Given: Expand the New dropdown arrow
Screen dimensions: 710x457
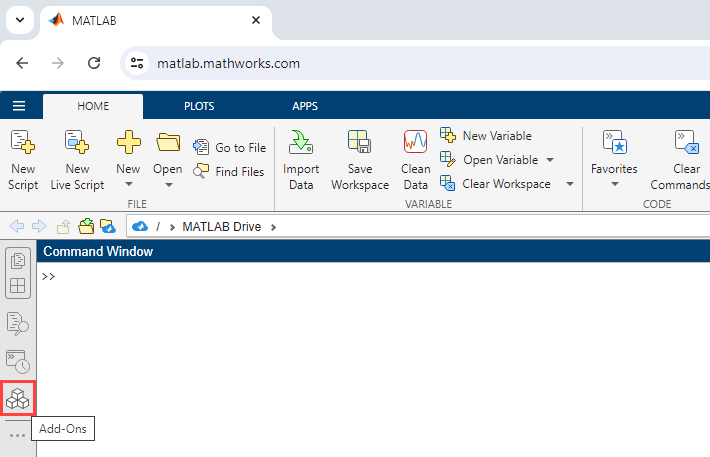Looking at the screenshot, I should (128, 185).
